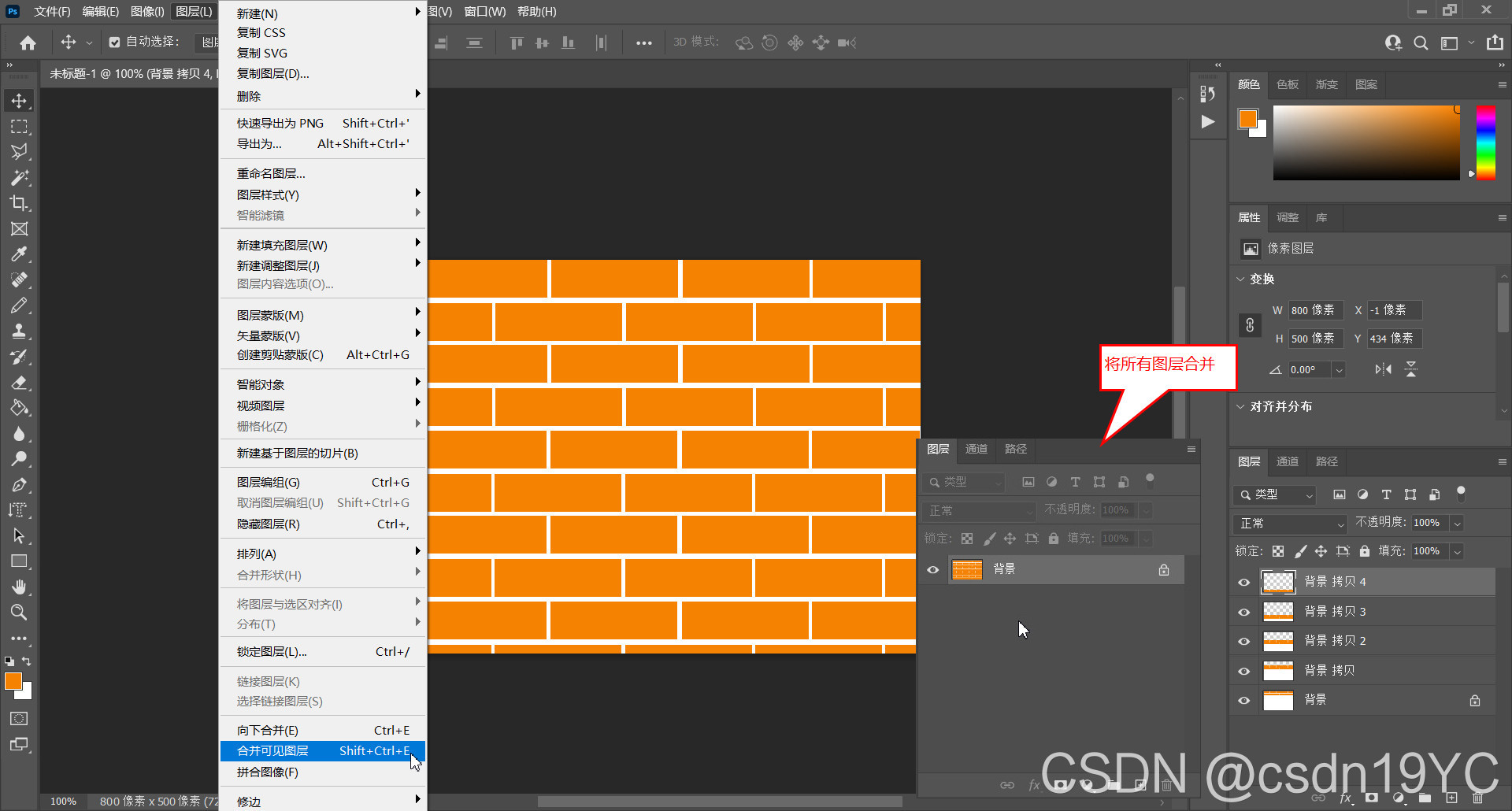Click the Home icon in options bar

28,43
